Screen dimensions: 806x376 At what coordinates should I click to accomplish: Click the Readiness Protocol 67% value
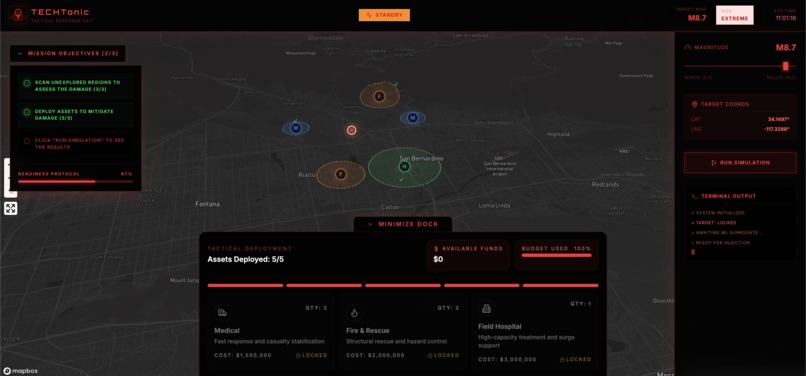tap(126, 174)
